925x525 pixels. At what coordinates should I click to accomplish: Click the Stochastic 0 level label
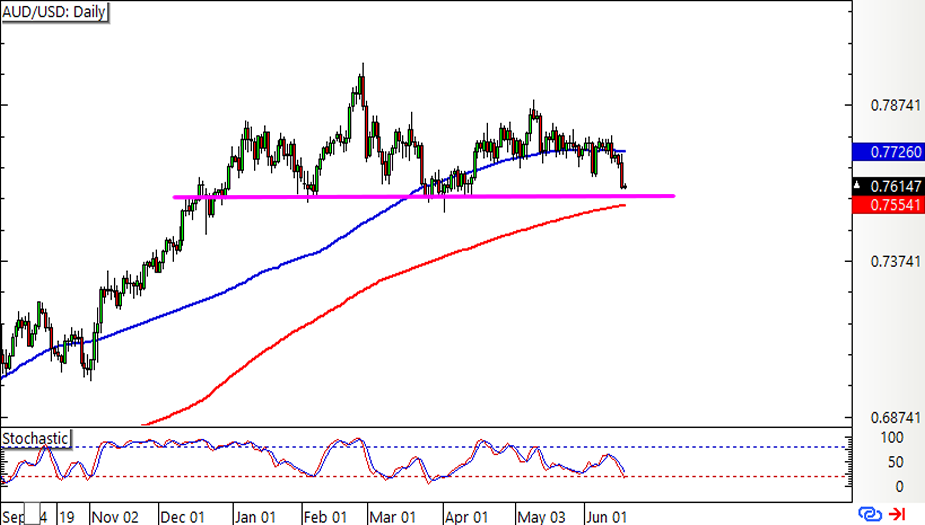click(899, 487)
